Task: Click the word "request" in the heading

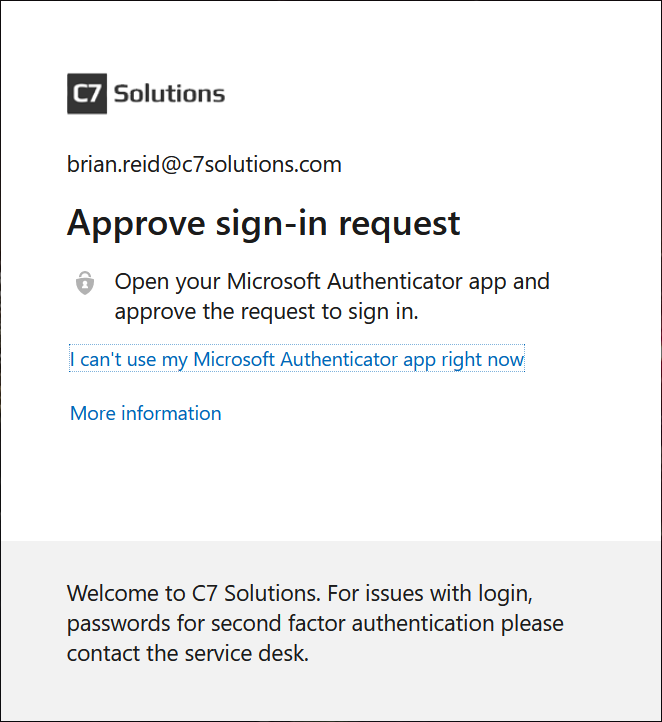Action: (400, 225)
